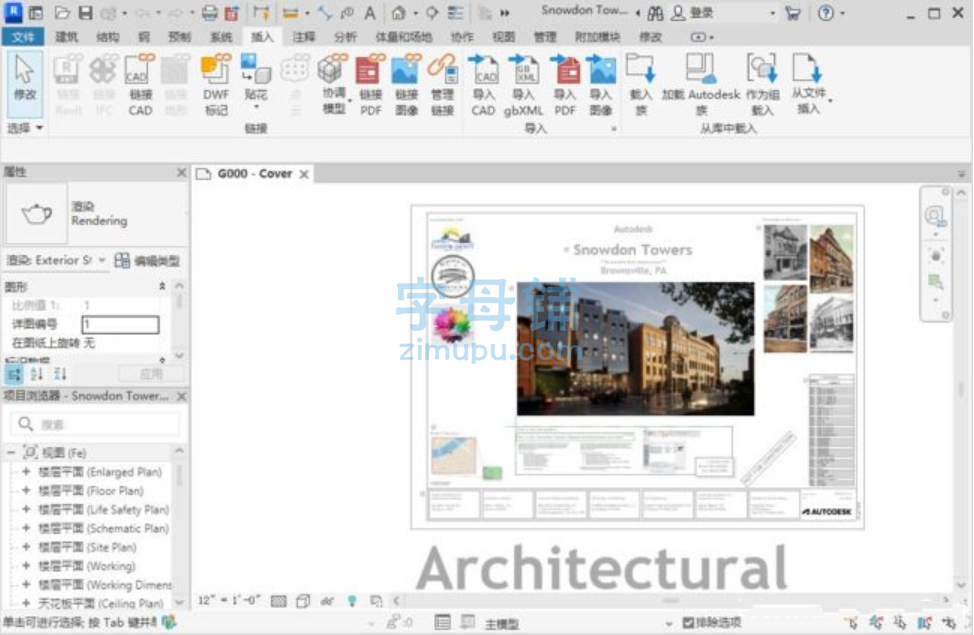Click the navigation wheel icon on the right
Viewport: 974px width, 635px height.
click(x=934, y=216)
